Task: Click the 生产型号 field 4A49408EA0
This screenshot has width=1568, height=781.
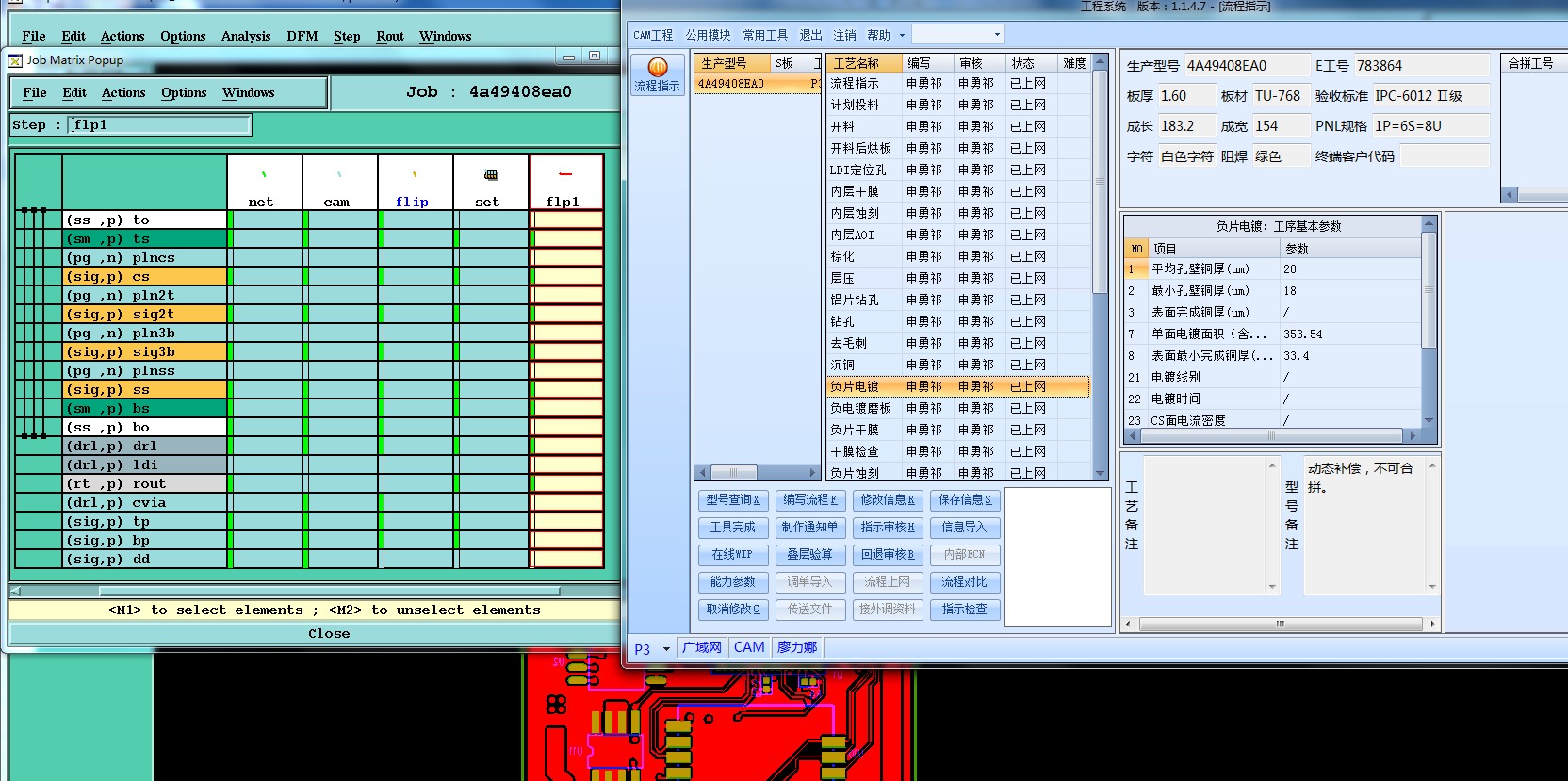Action: pyautogui.click(x=1246, y=66)
